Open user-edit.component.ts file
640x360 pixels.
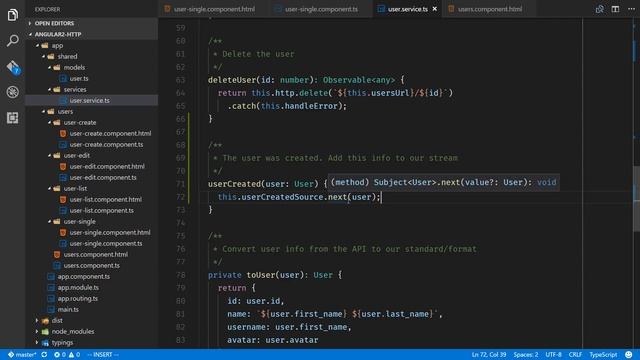pos(102,178)
